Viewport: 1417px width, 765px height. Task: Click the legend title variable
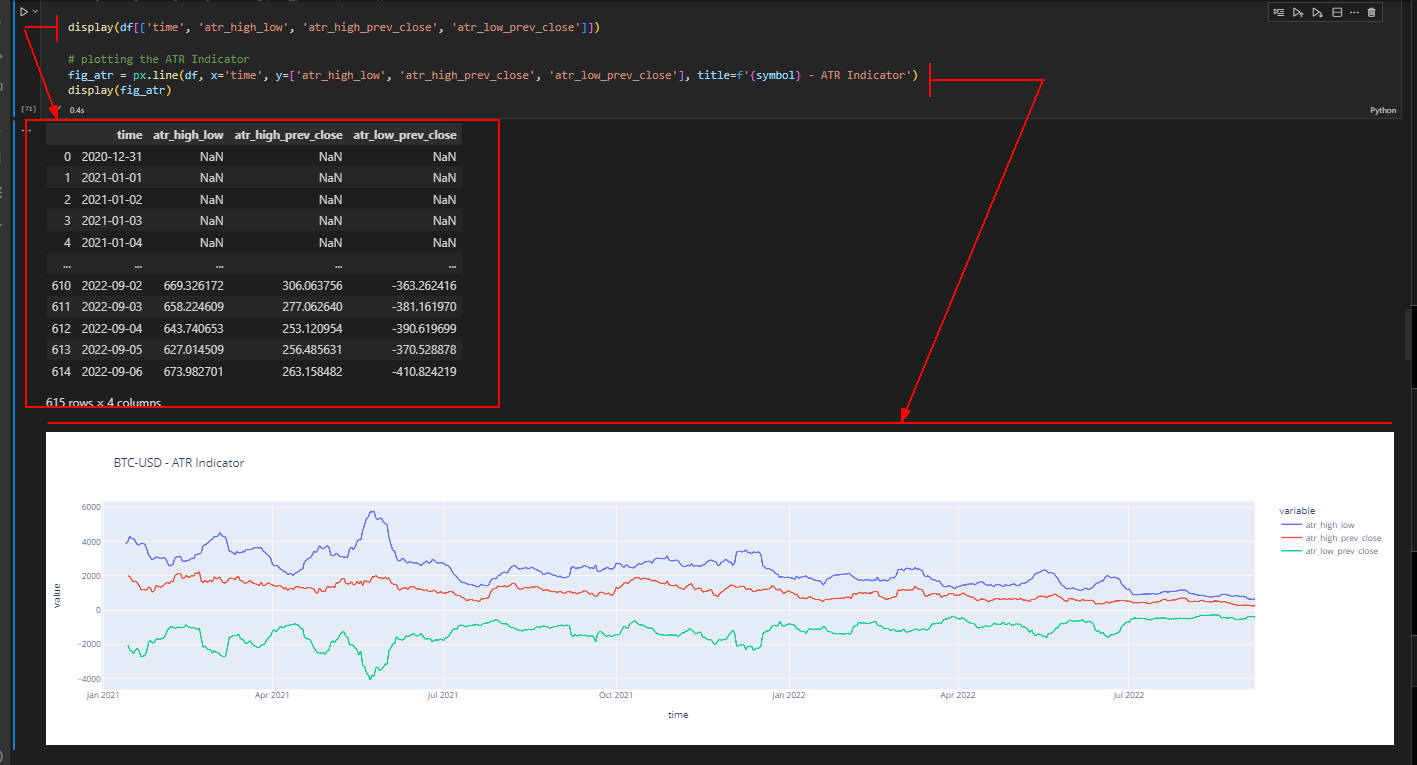1297,511
